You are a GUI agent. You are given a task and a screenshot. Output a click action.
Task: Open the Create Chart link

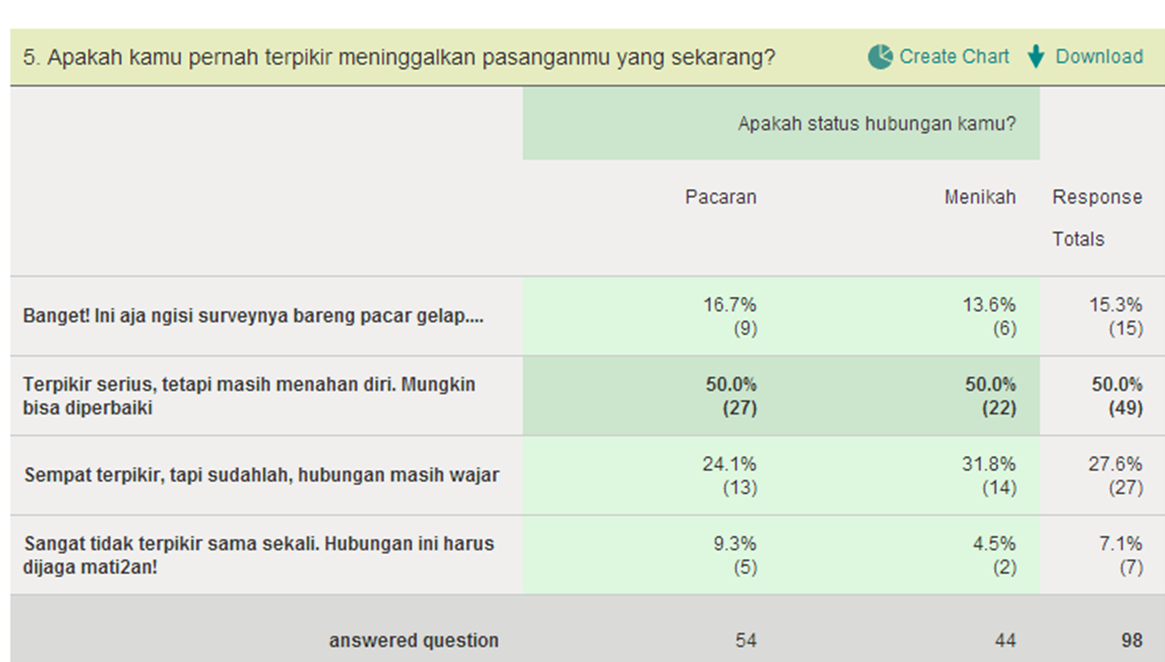tap(954, 57)
